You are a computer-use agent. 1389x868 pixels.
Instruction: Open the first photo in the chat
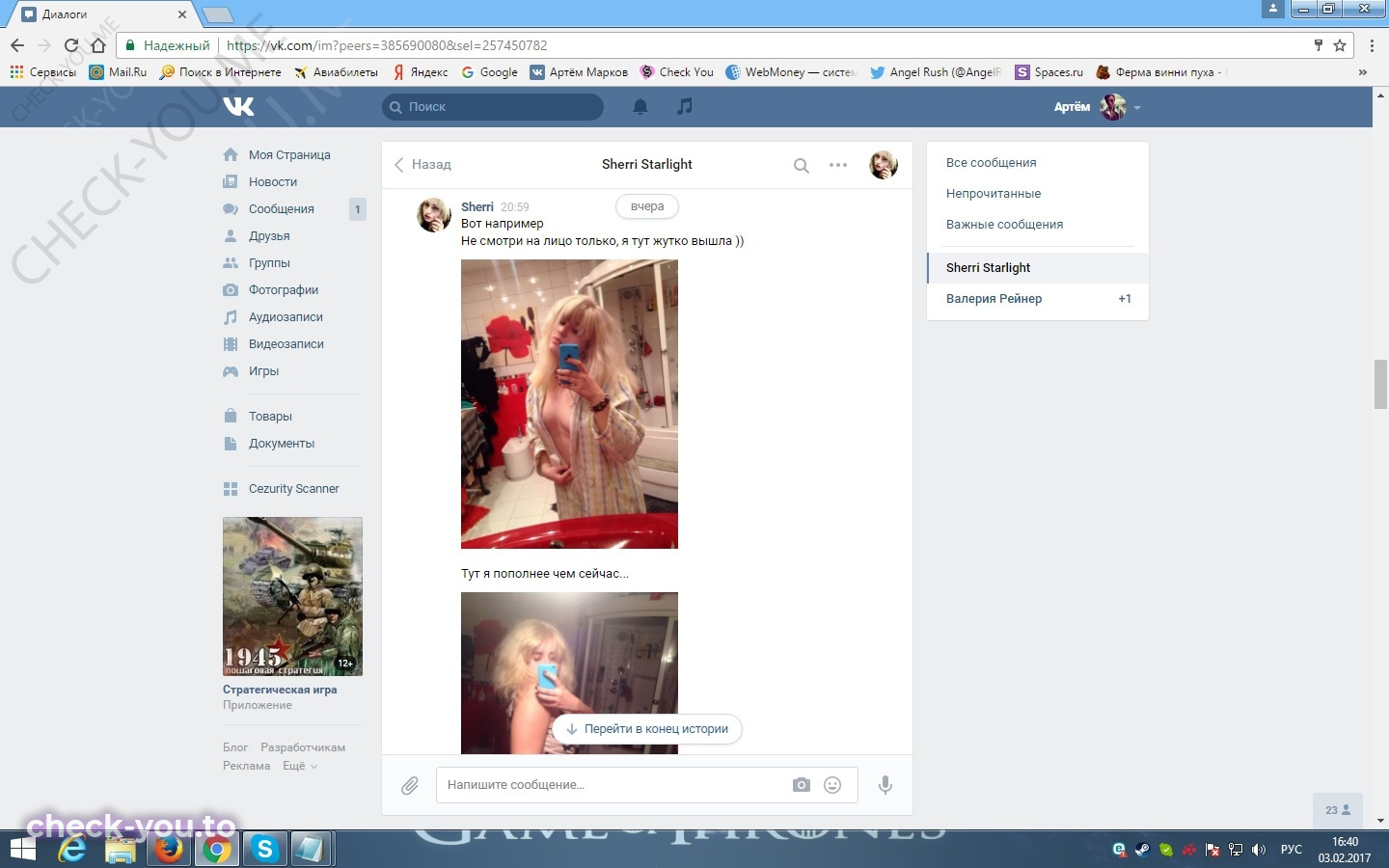569,404
